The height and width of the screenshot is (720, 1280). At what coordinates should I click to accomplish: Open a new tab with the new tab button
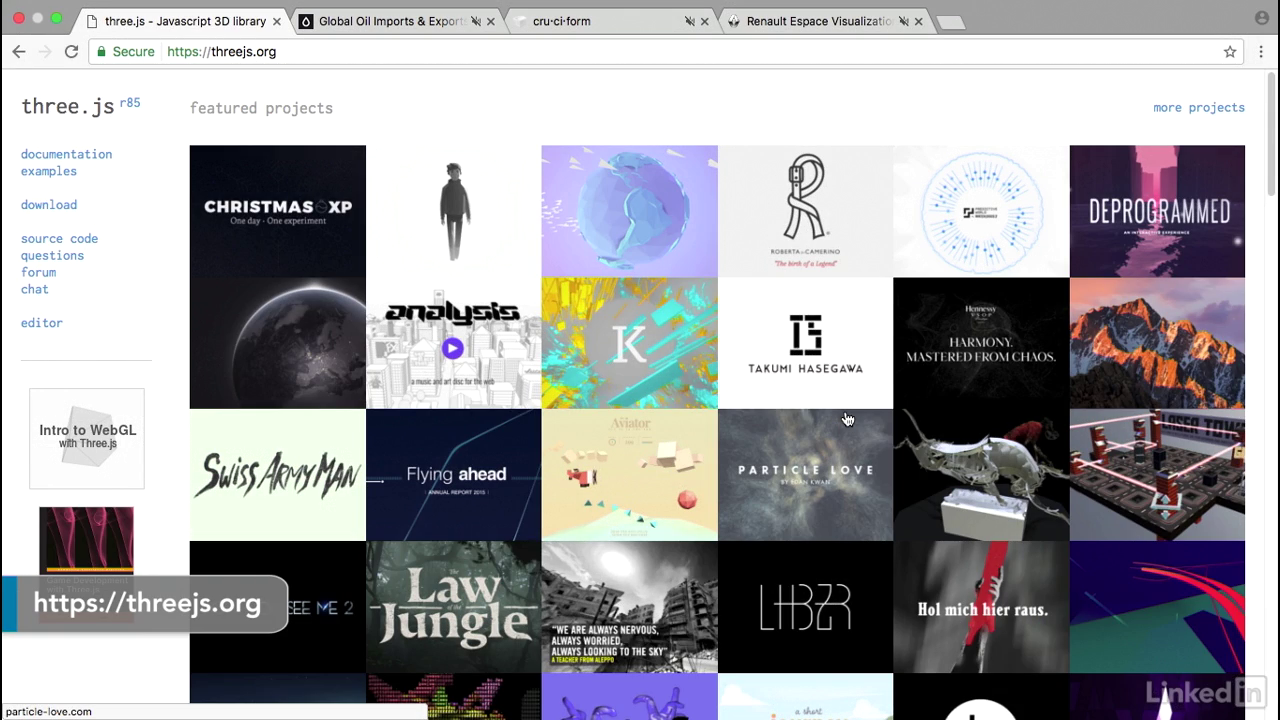click(949, 22)
